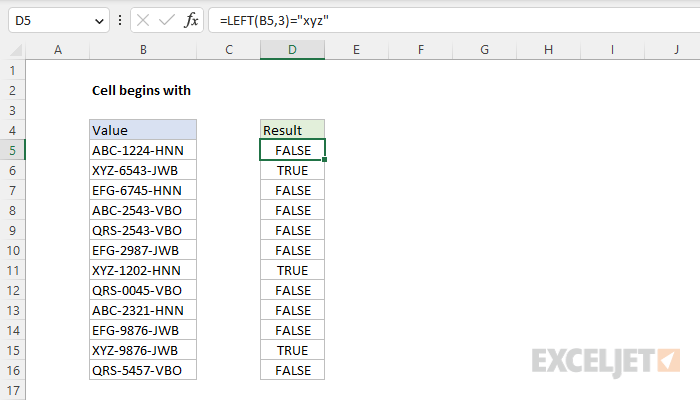700x400 pixels.
Task: Click the FALSE result in row 9
Action: pyautogui.click(x=292, y=230)
